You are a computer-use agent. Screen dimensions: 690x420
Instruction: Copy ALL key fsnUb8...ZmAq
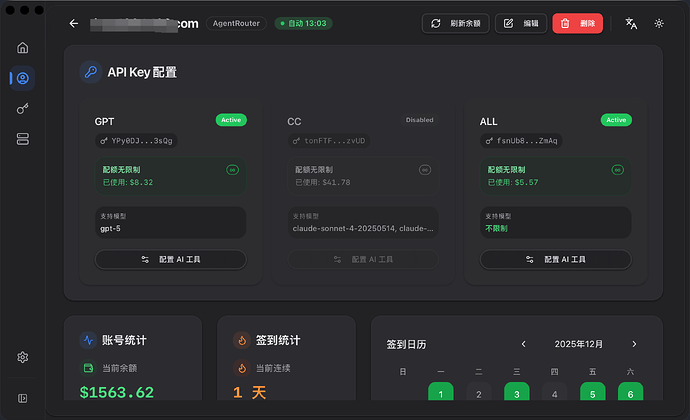coord(521,141)
